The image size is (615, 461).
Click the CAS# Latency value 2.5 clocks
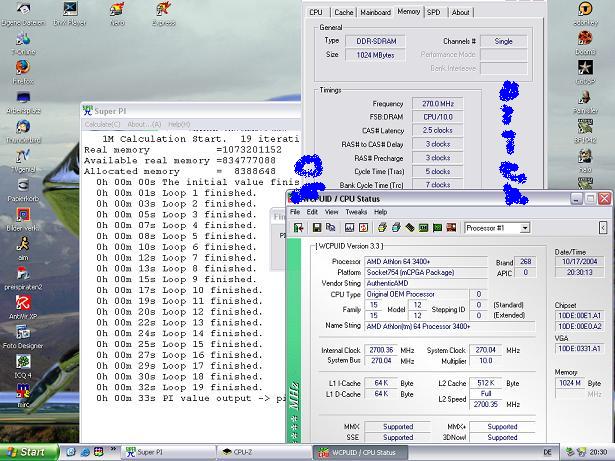pos(438,130)
